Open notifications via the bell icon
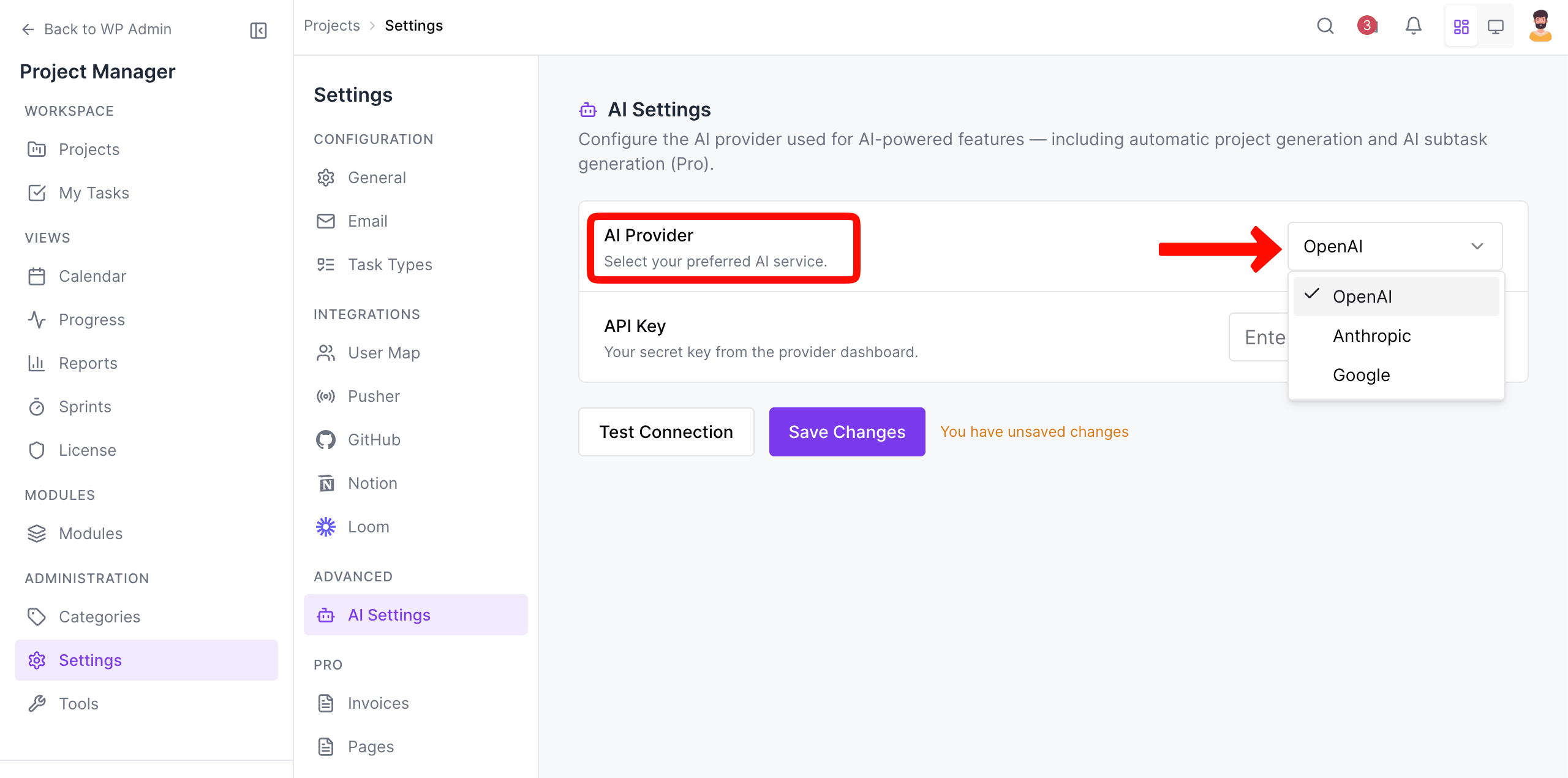 tap(1414, 26)
